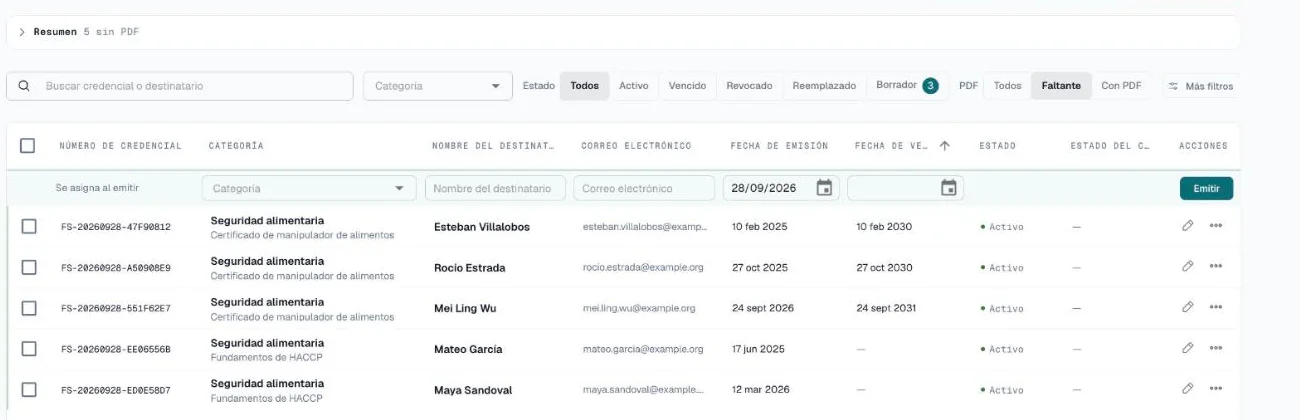
Task: Open the Categoría filter dropdown in toolbar
Action: click(x=438, y=86)
